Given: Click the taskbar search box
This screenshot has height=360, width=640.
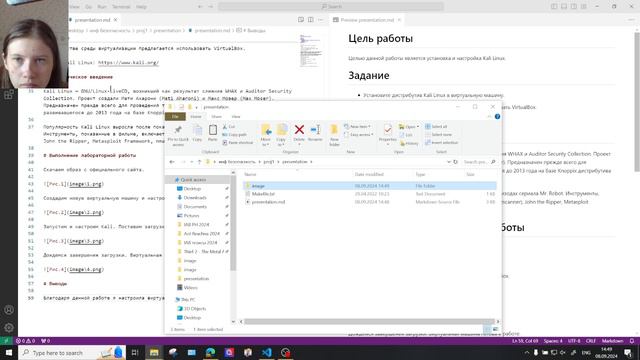Looking at the screenshot, I should tap(72, 353).
